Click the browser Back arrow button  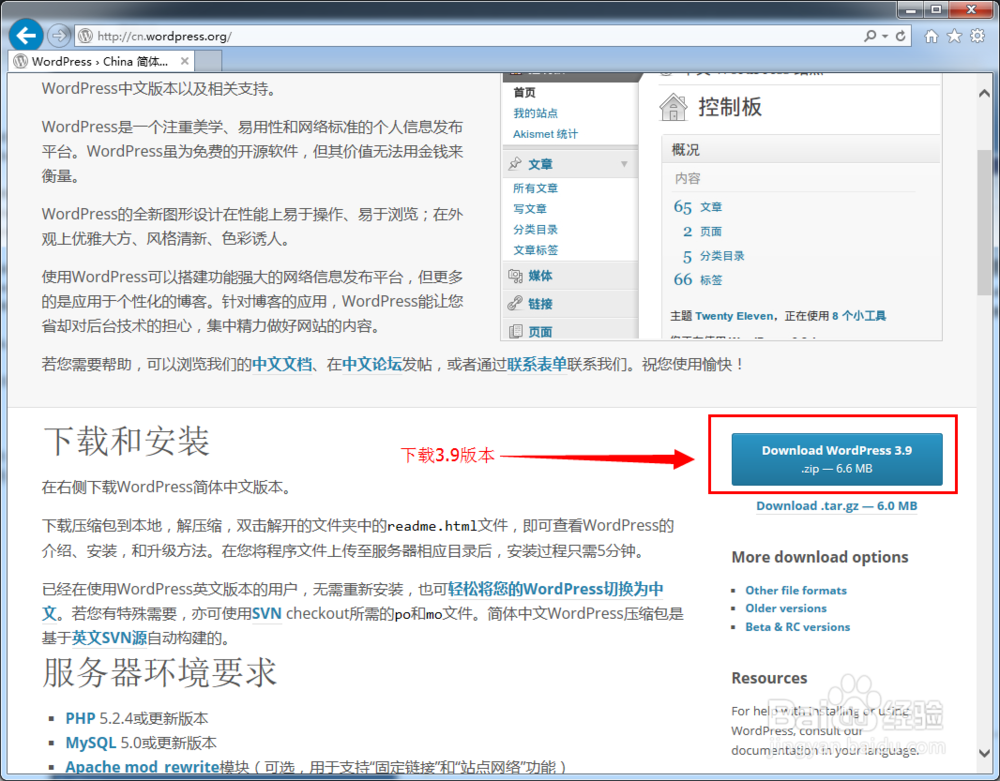[x=26, y=35]
